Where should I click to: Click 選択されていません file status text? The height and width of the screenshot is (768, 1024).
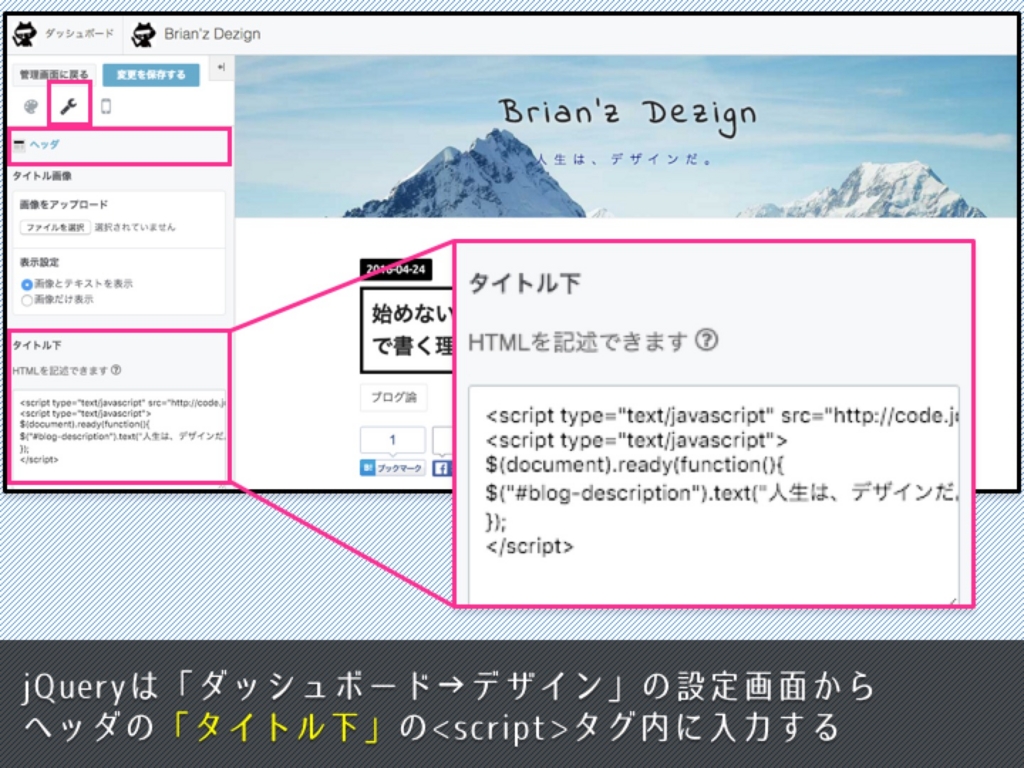coord(135,227)
